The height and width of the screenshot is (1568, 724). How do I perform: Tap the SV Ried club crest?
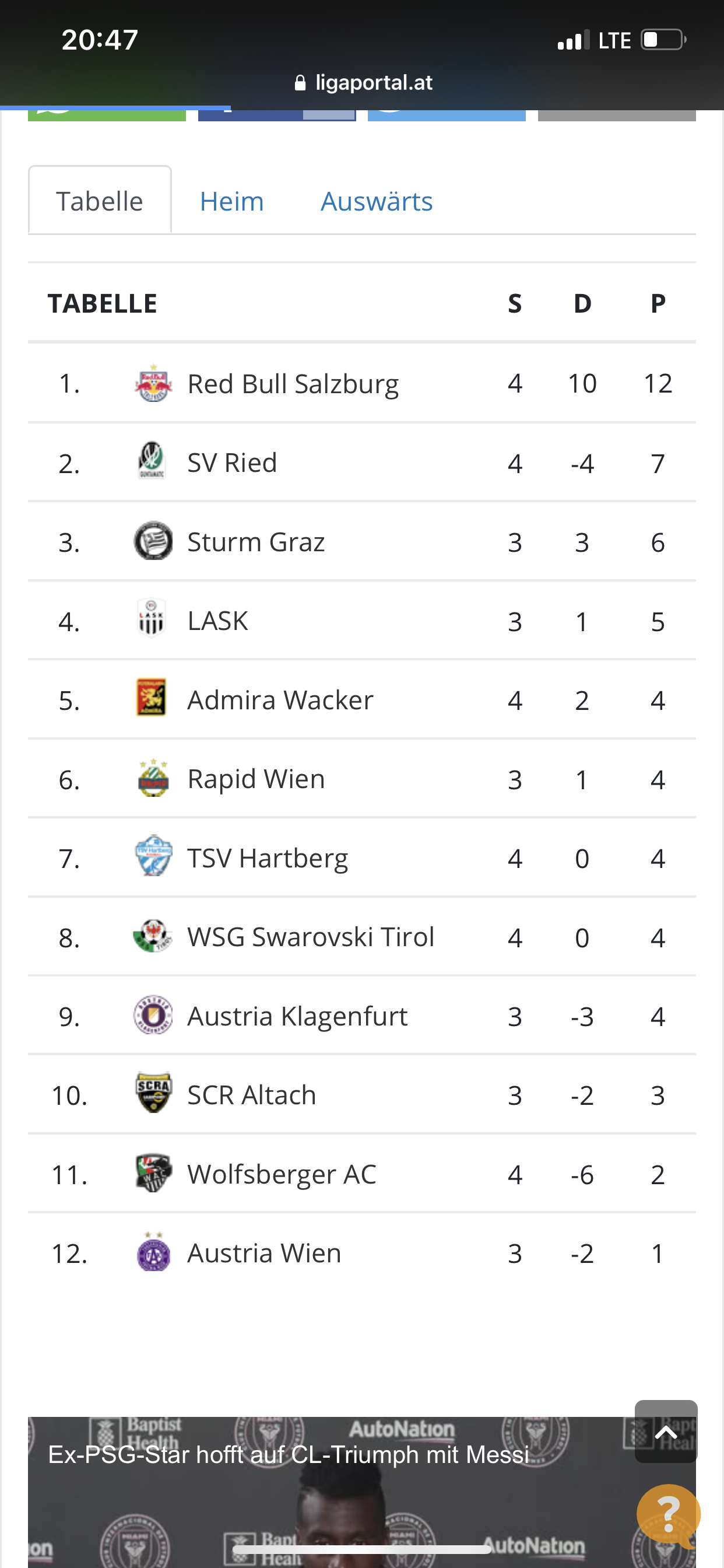click(152, 461)
